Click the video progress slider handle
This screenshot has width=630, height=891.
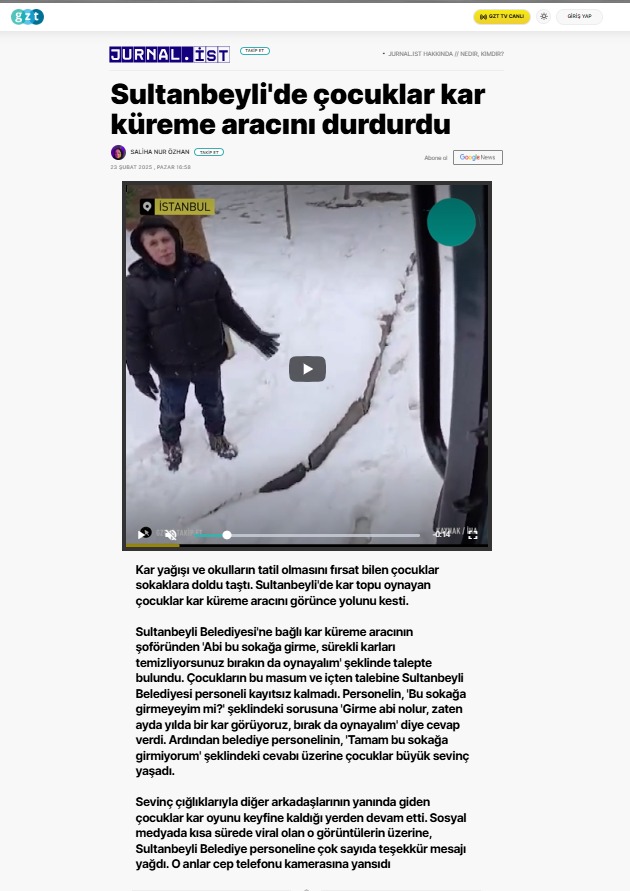[227, 535]
